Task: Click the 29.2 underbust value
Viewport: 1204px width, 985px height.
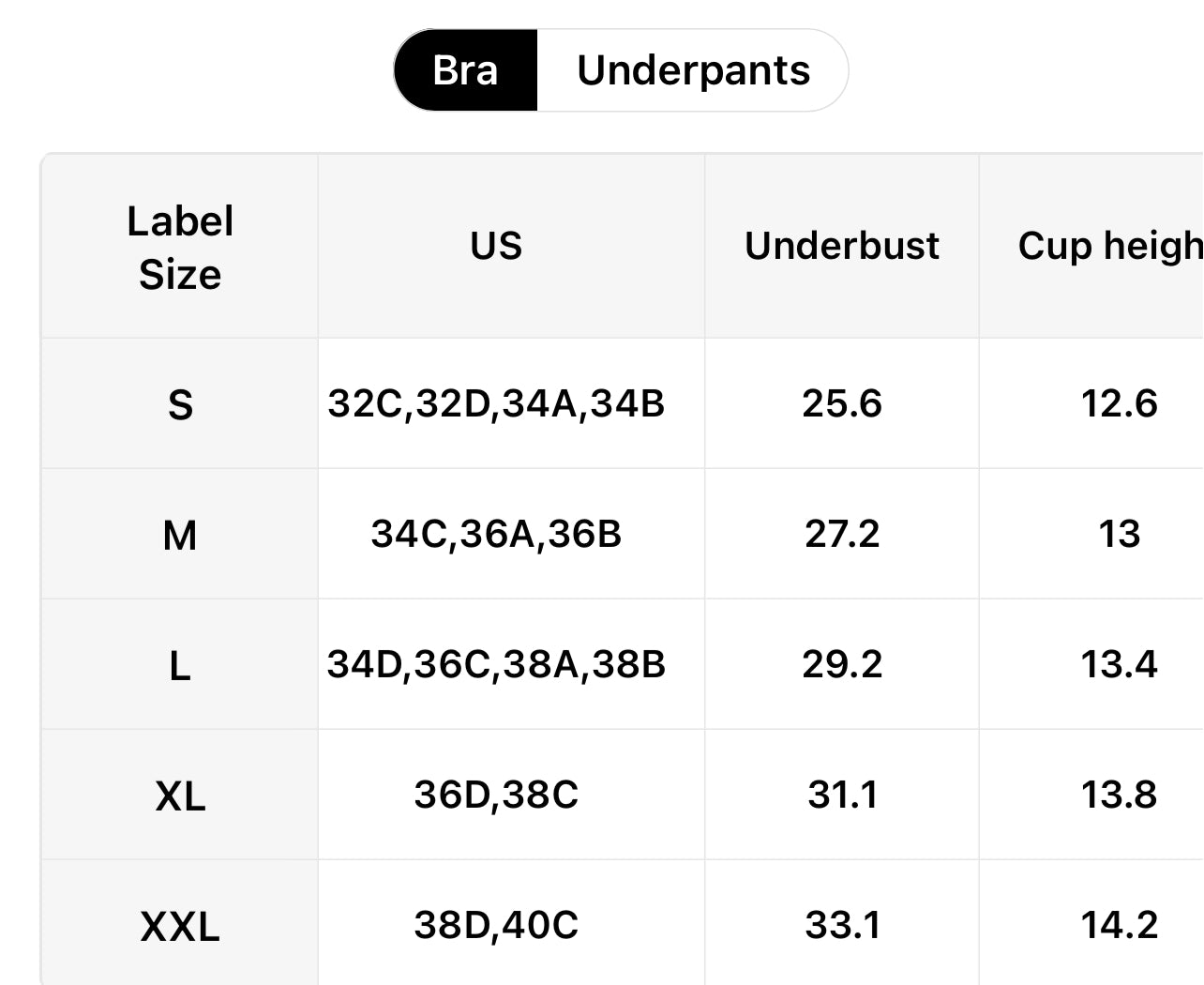Action: pos(842,664)
